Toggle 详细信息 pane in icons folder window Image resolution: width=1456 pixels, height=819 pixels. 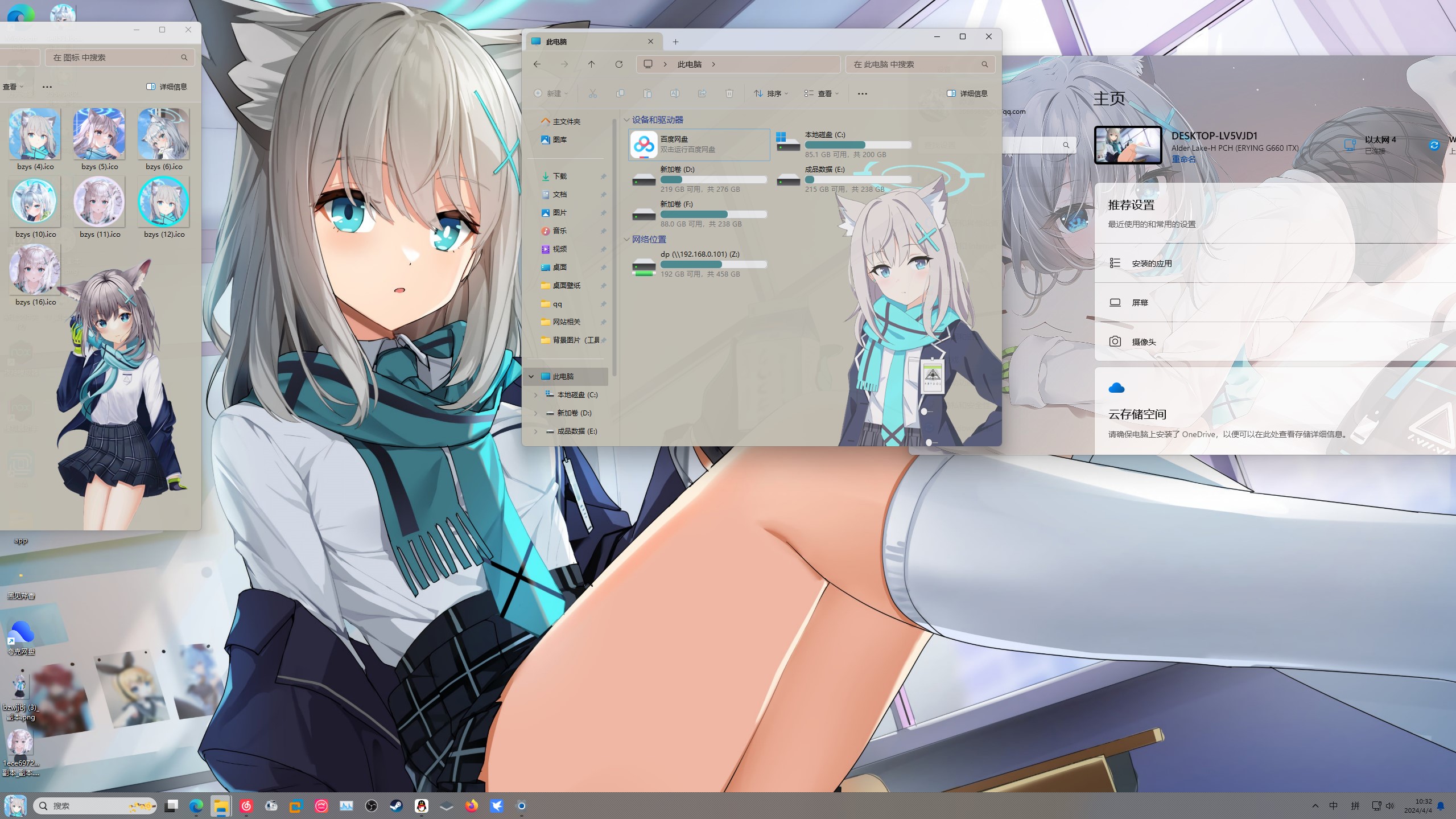point(167,87)
